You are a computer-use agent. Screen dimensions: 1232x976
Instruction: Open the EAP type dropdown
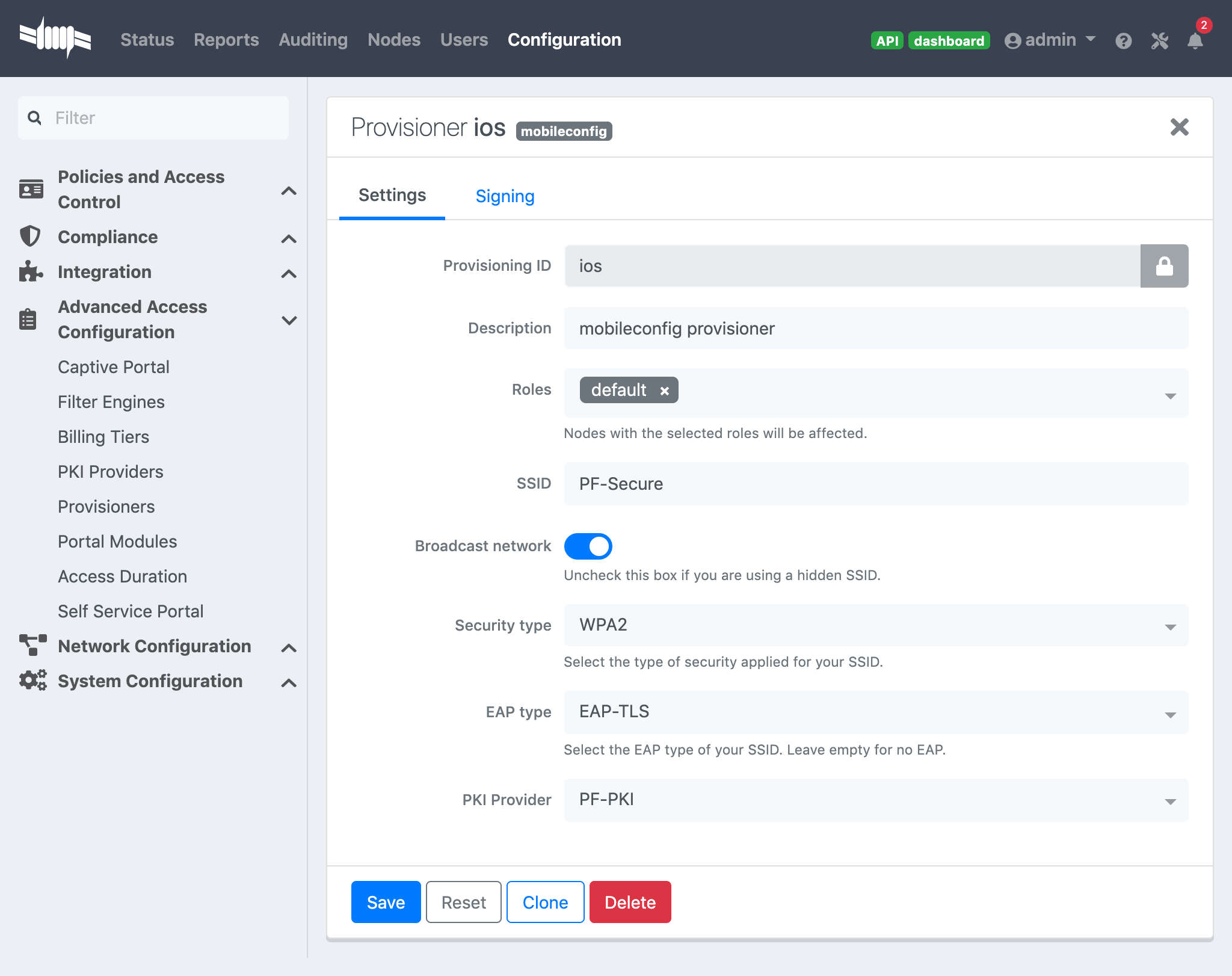point(875,712)
